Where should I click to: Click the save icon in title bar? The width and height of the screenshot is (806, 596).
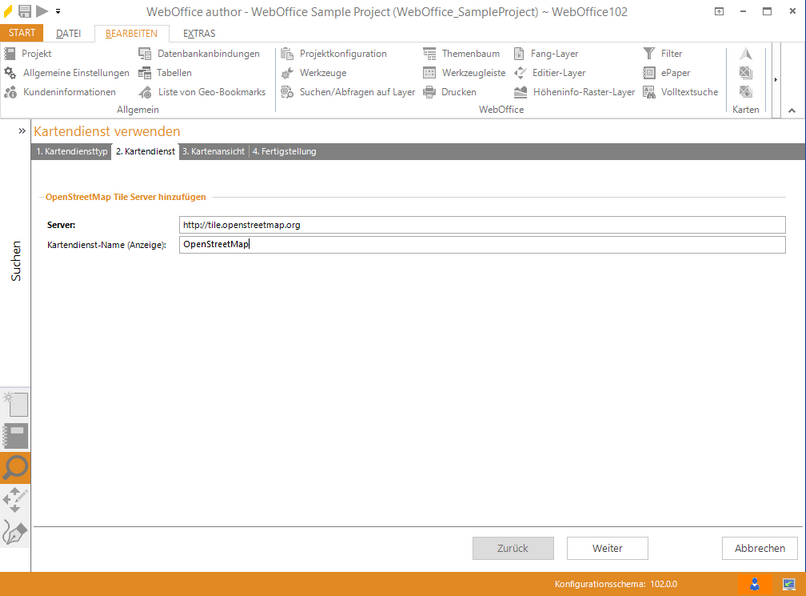tap(25, 11)
